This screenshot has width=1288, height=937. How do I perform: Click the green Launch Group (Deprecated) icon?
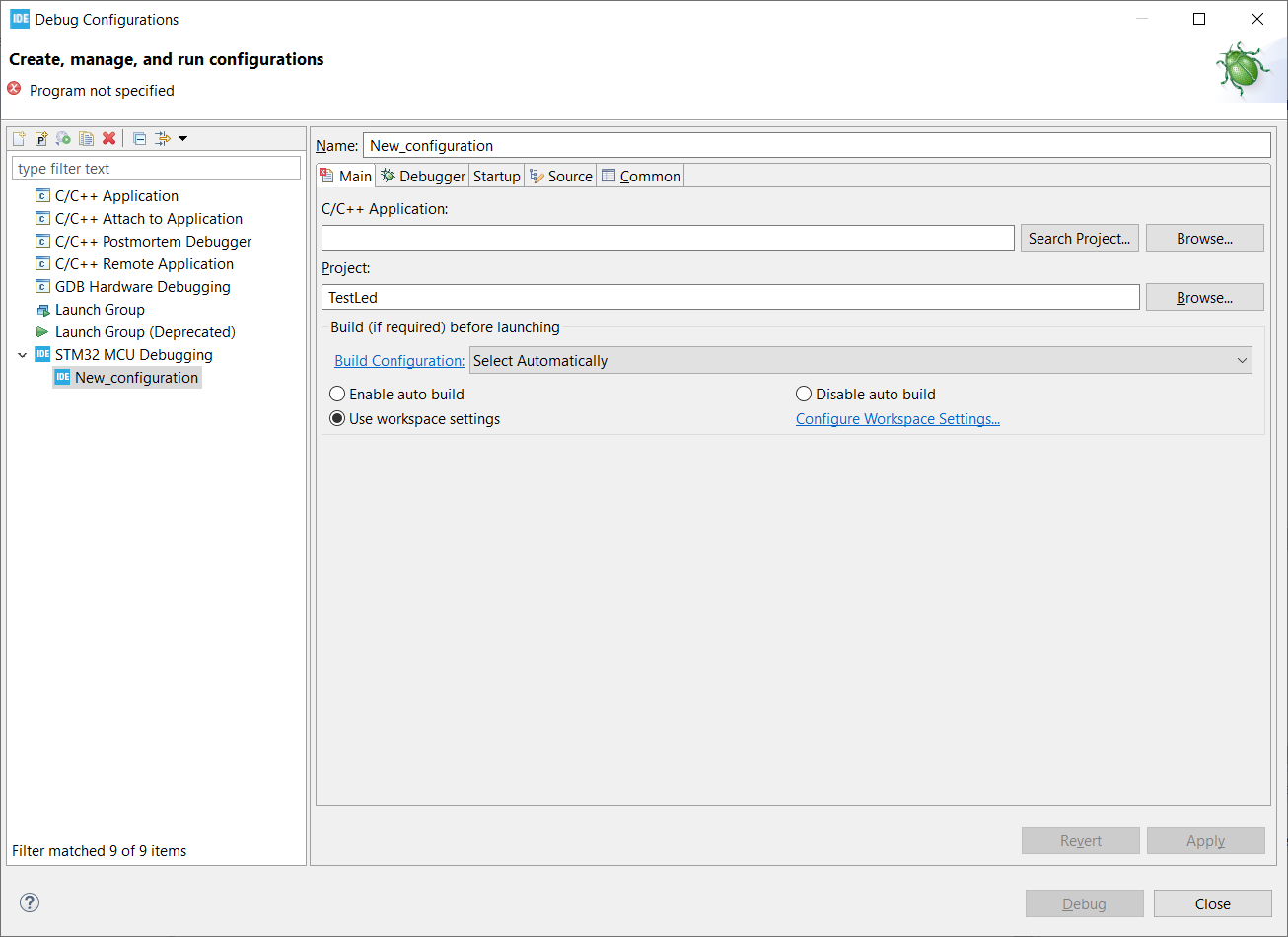point(42,332)
